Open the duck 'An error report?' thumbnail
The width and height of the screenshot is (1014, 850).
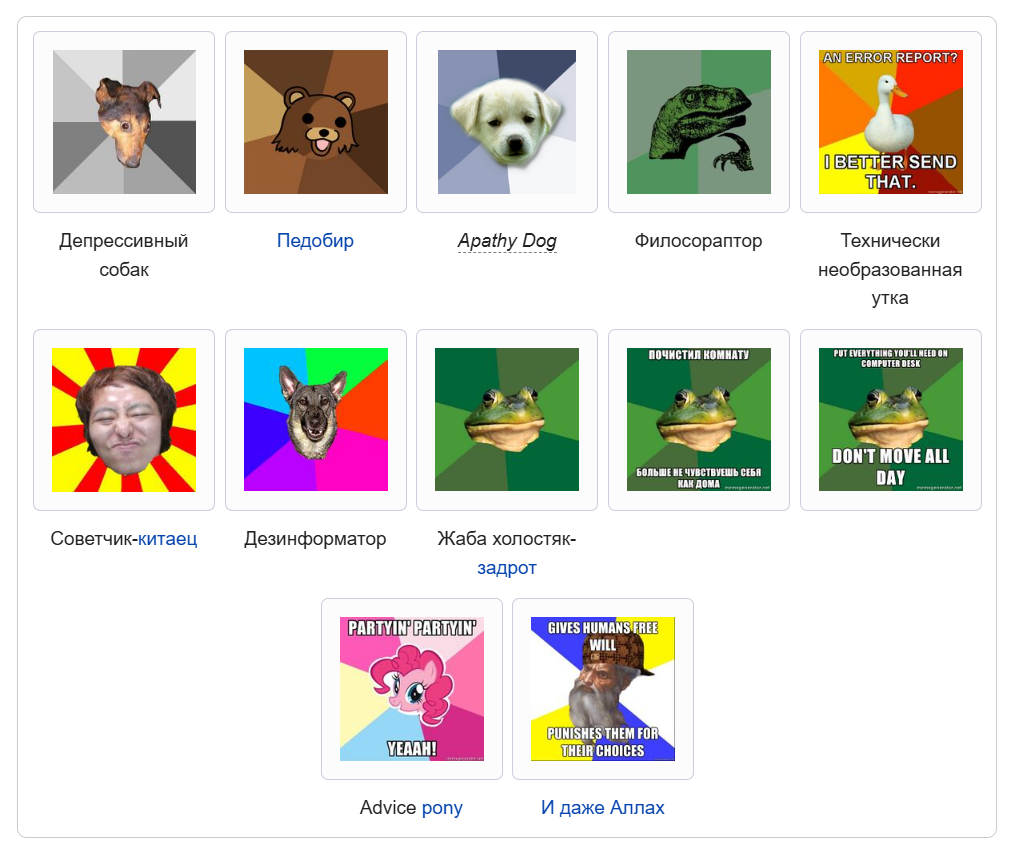890,122
